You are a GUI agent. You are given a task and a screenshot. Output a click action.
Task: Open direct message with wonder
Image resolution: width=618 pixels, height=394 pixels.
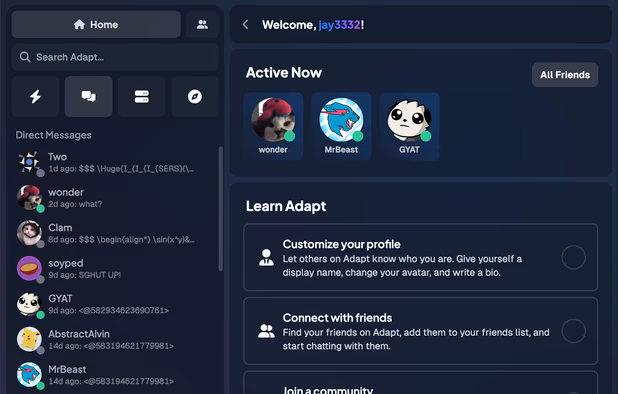click(115, 198)
